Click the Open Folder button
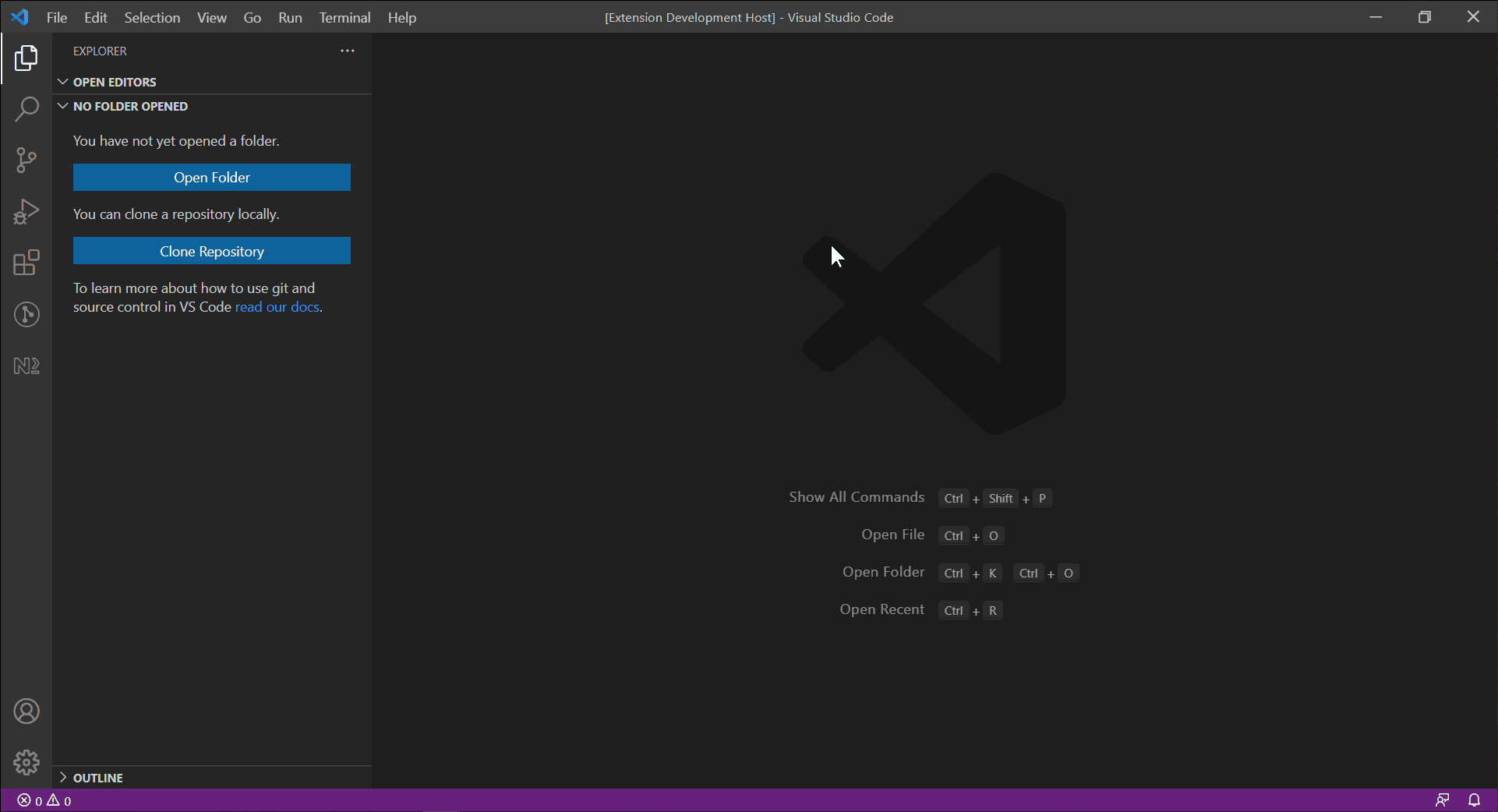 [x=212, y=178]
